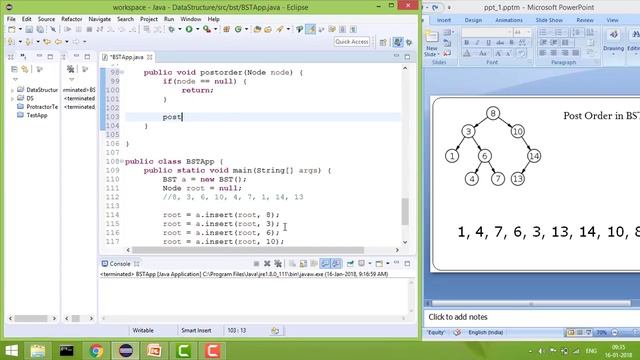Image resolution: width=640 pixels, height=360 pixels.
Task: Open the PowerPoint font size dropdown
Action: 528,32
